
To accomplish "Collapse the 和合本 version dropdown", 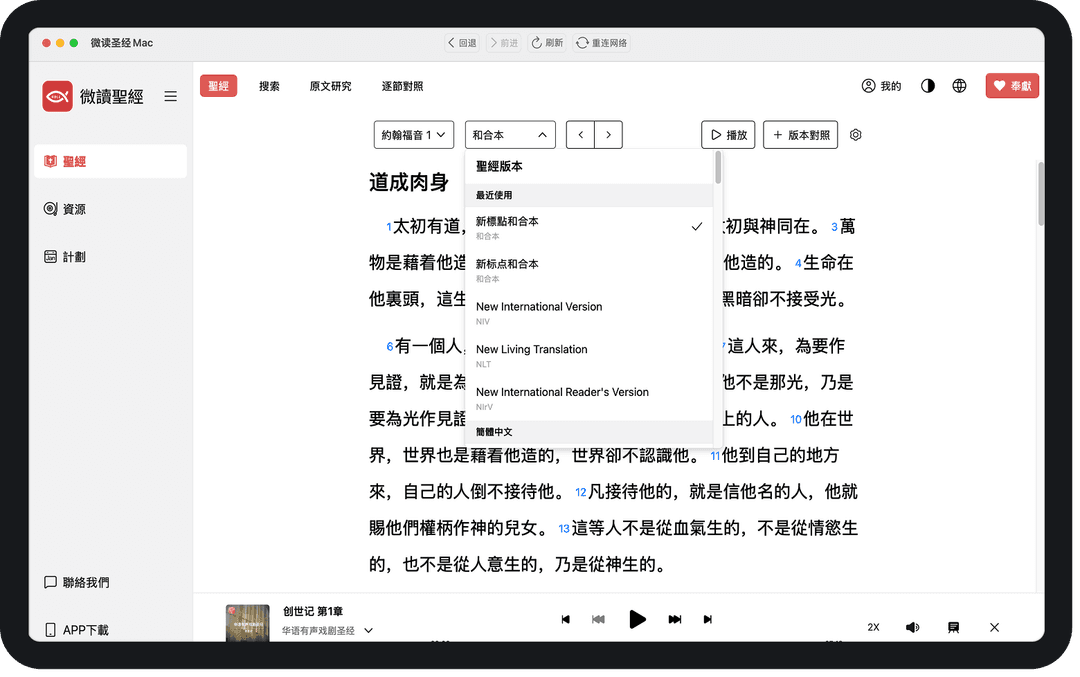I will coord(510,135).
